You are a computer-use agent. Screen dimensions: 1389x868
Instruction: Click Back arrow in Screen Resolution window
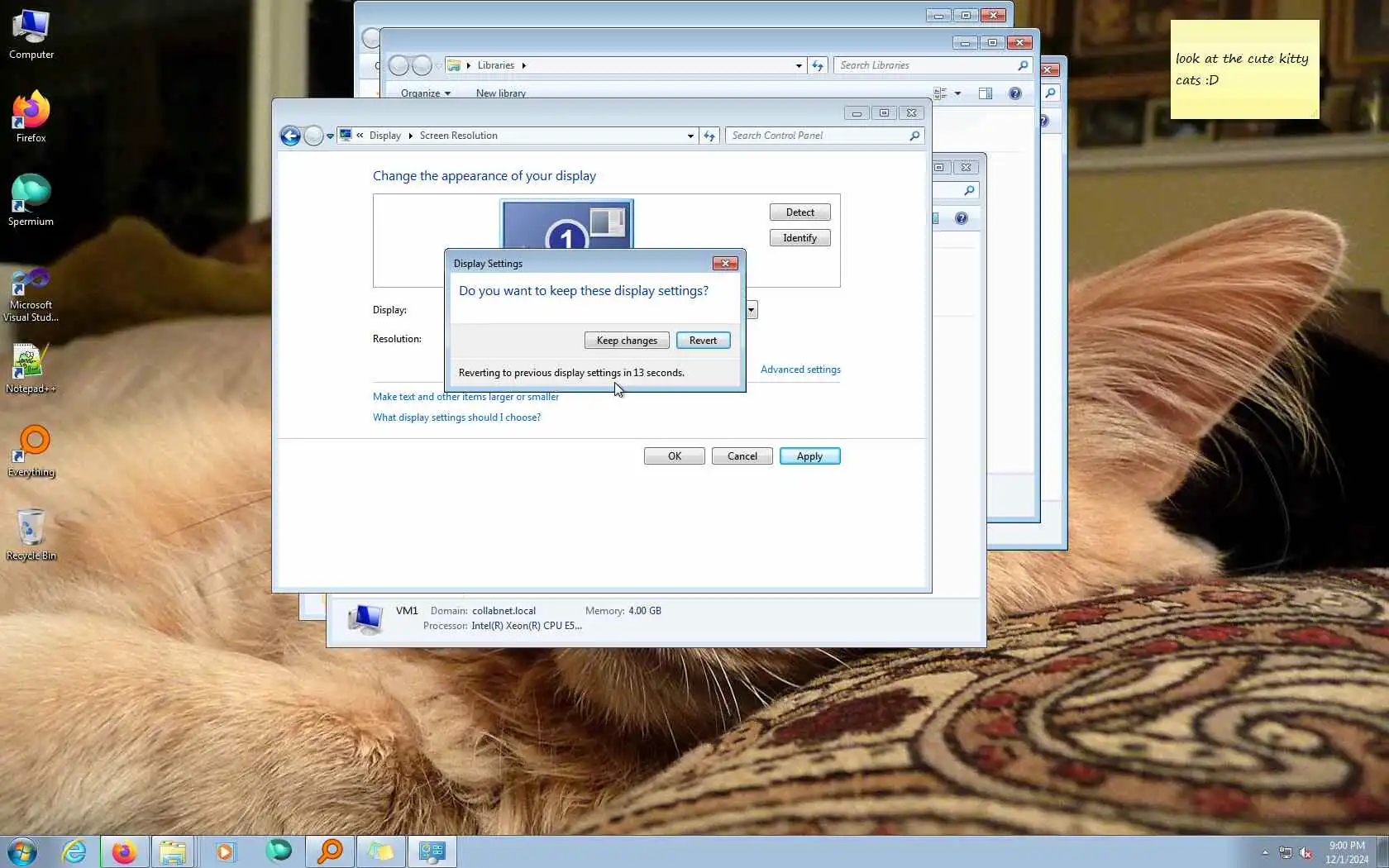click(290, 136)
